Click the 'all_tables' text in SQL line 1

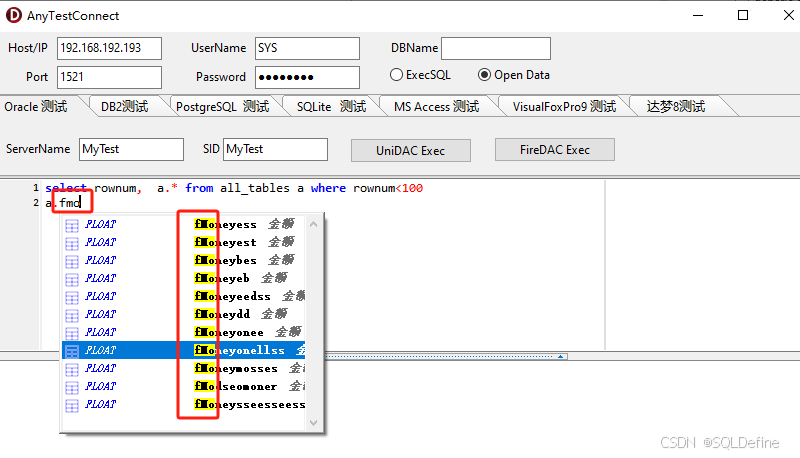[x=255, y=188]
